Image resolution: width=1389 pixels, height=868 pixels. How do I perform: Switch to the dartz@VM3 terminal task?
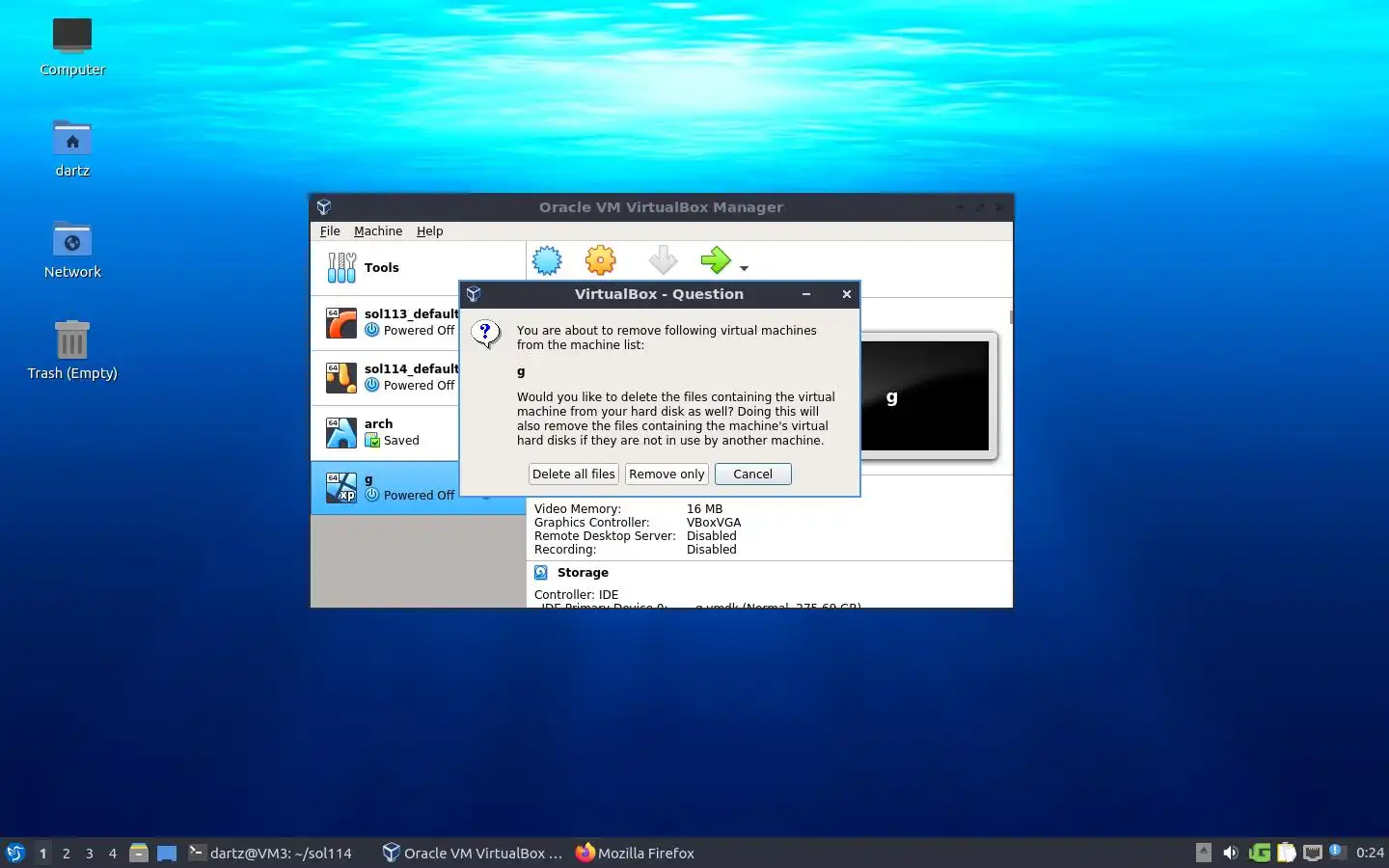tap(270, 853)
